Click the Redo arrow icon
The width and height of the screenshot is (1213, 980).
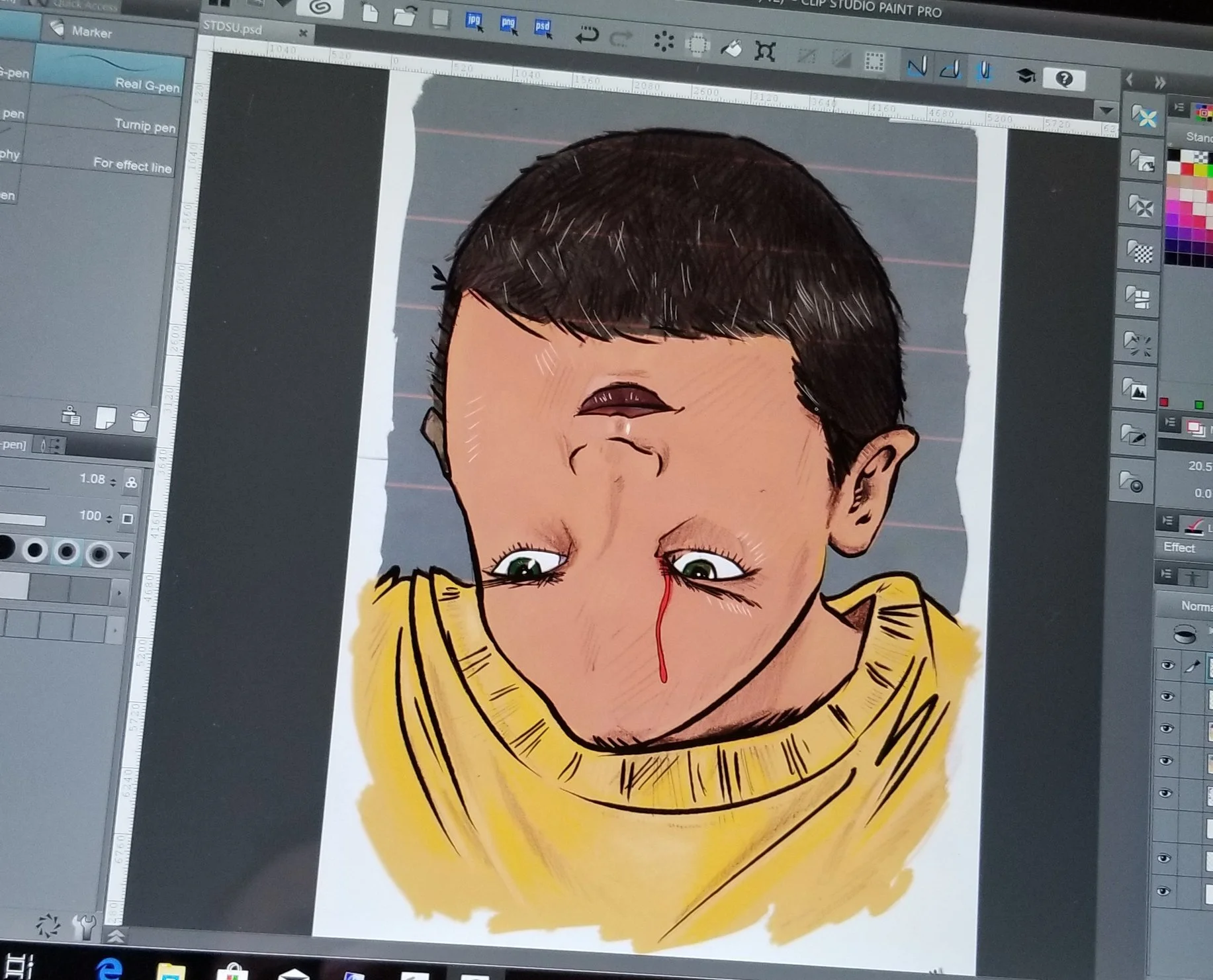tap(621, 38)
